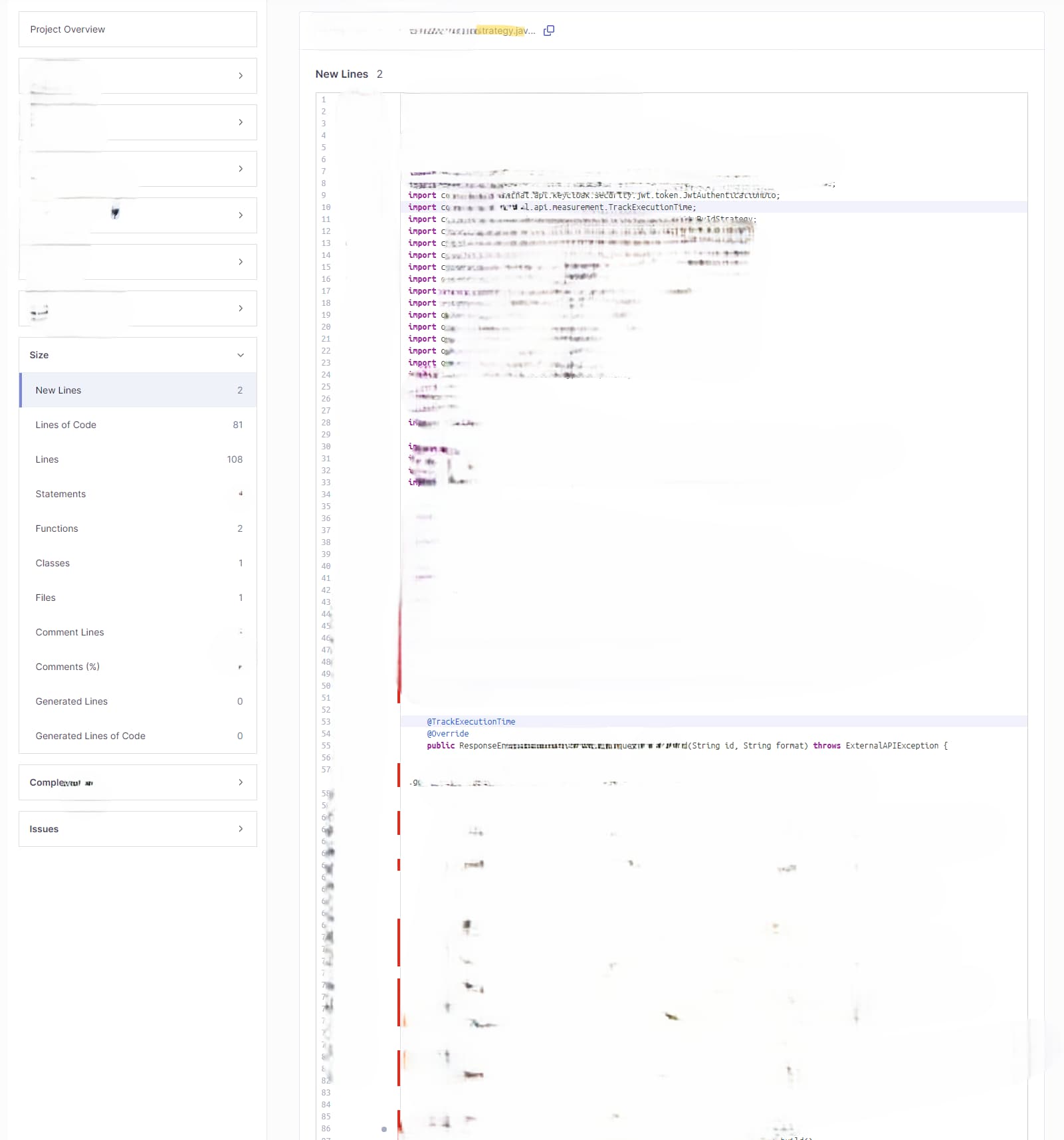Viewport: 1064px width, 1140px height.
Task: Show the Statements measure
Action: (x=138, y=494)
